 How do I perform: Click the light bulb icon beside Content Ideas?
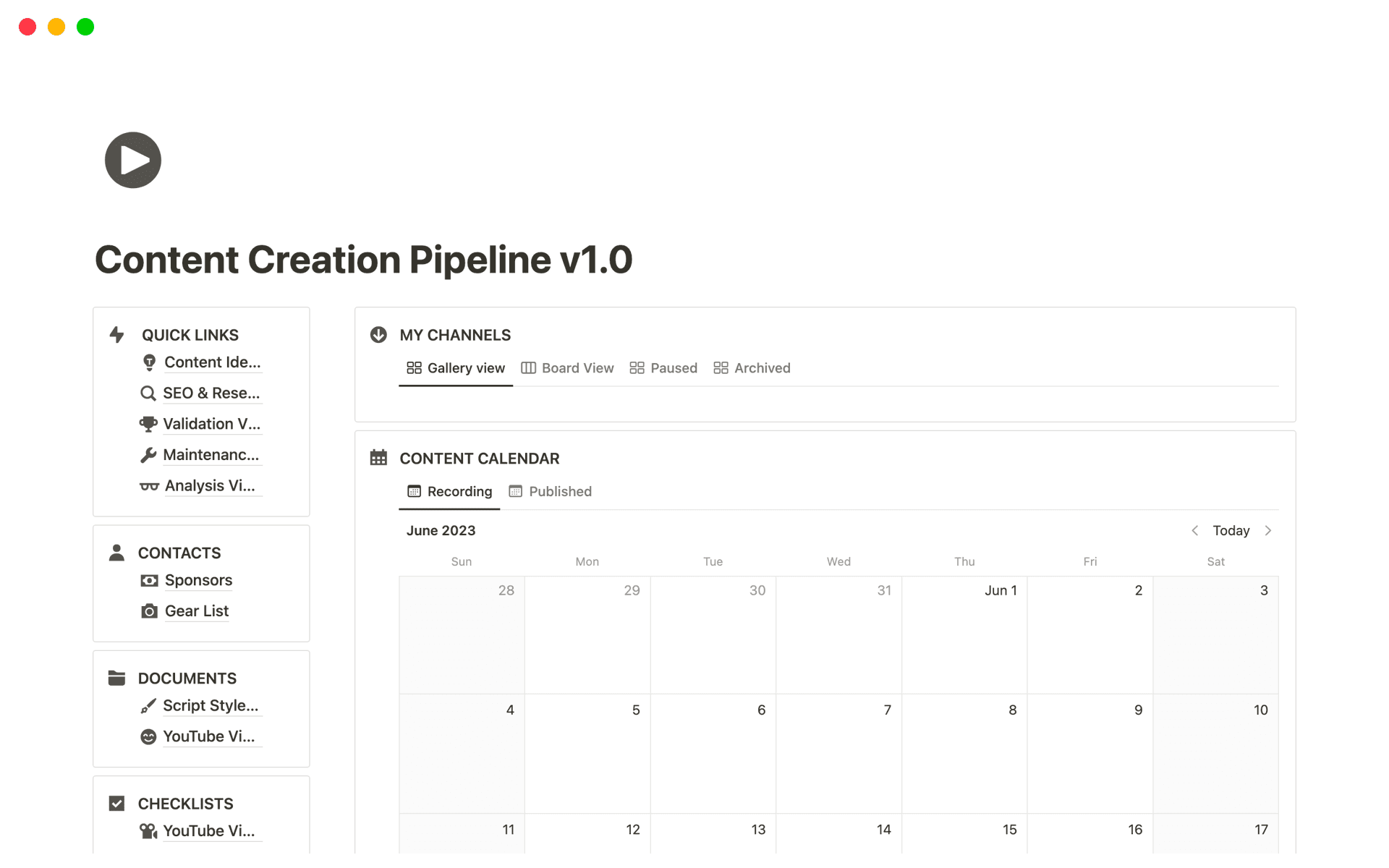pos(148,362)
